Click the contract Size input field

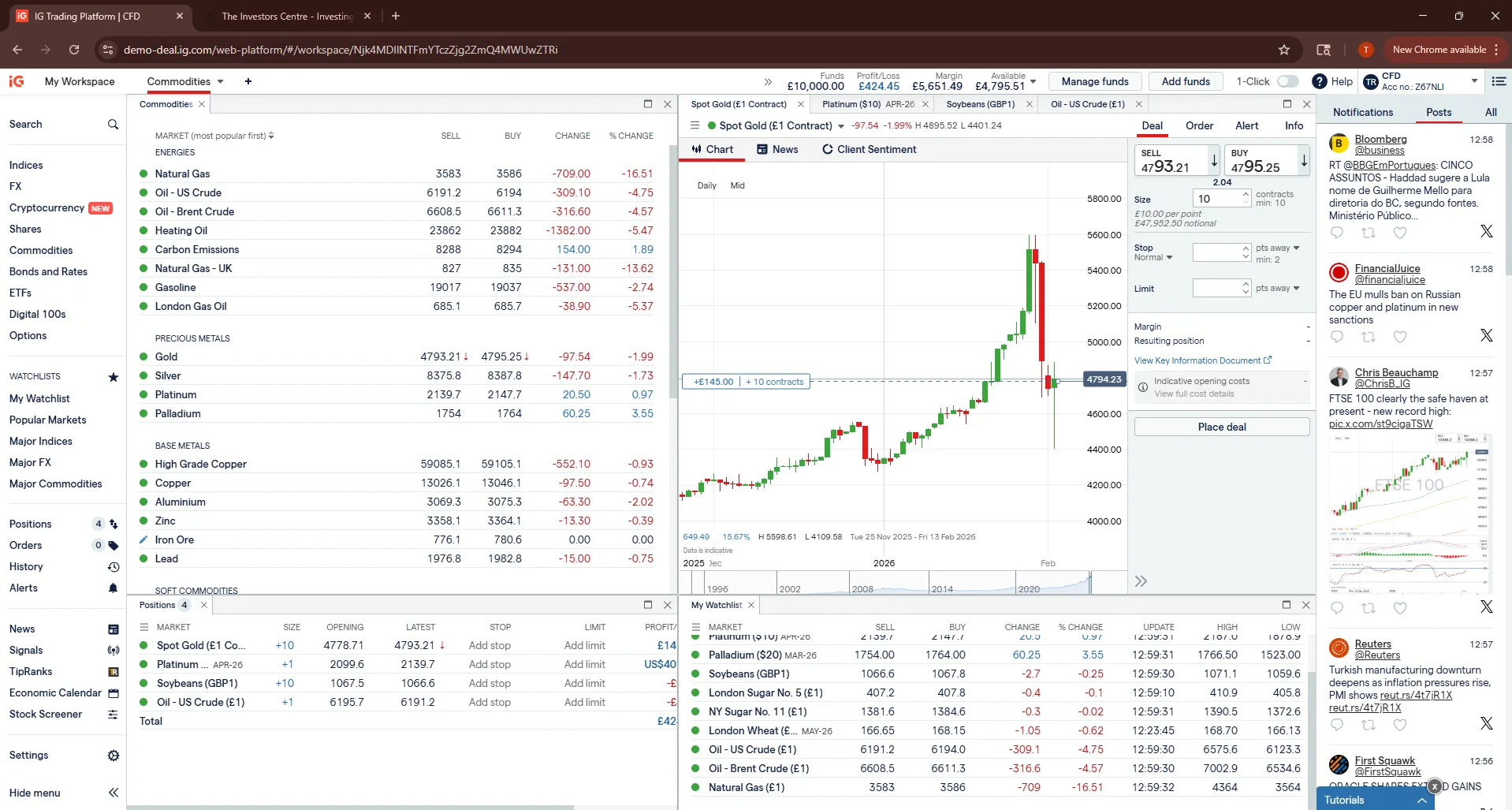click(1216, 199)
